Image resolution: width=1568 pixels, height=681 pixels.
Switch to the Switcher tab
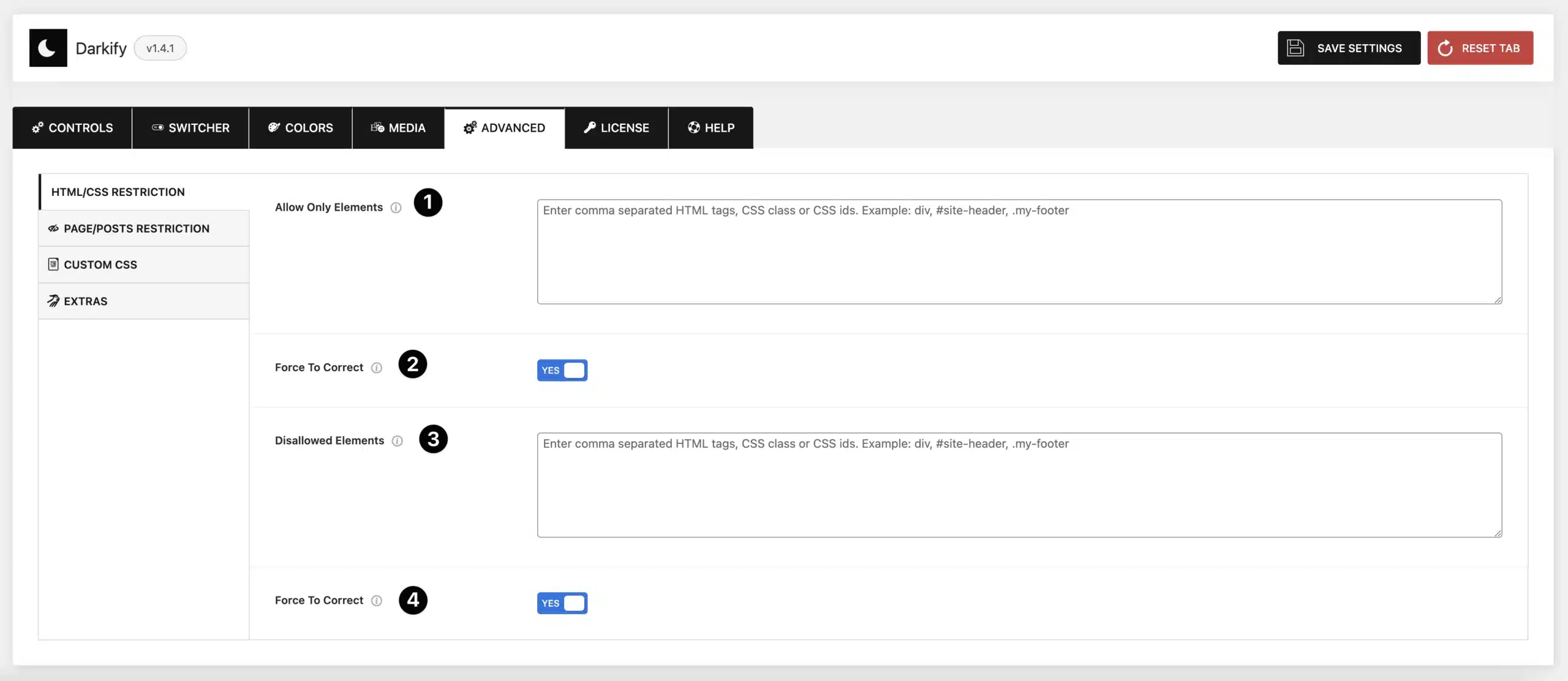[x=190, y=128]
